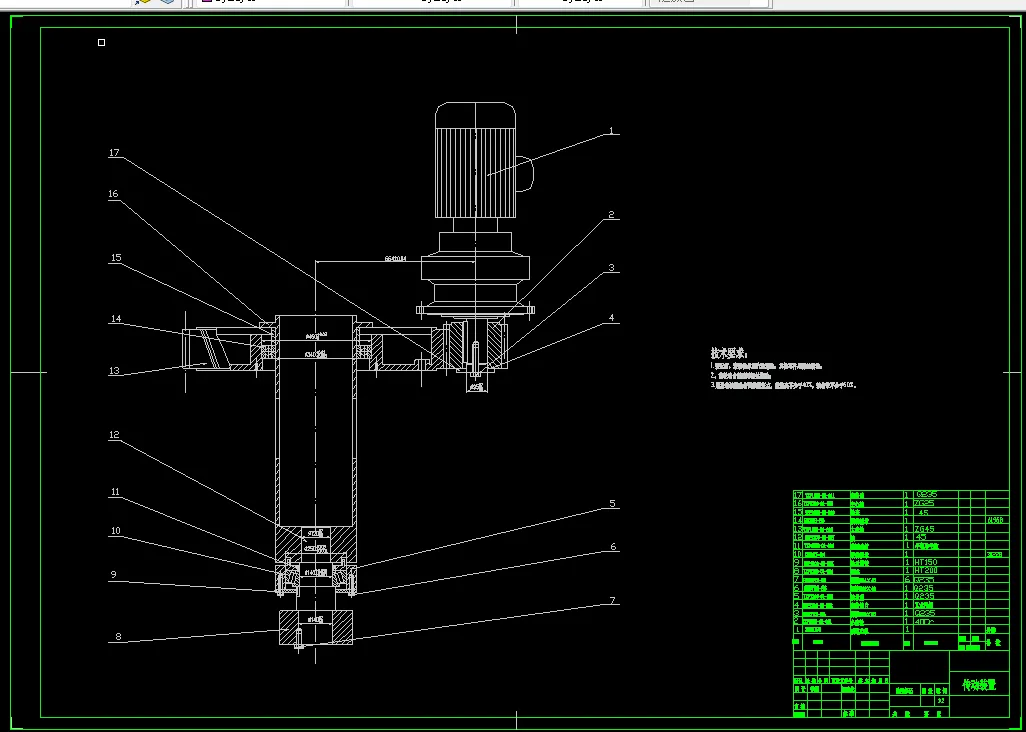Click callout number 17 on the left side
1026x732 pixels.
pos(115,152)
